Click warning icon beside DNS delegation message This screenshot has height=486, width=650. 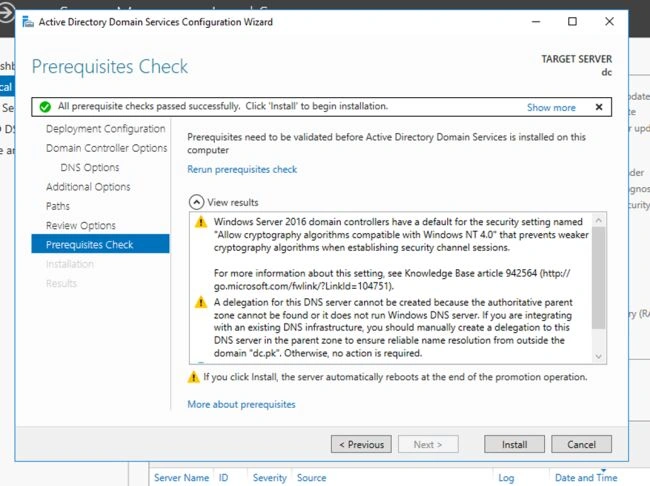pyautogui.click(x=201, y=302)
